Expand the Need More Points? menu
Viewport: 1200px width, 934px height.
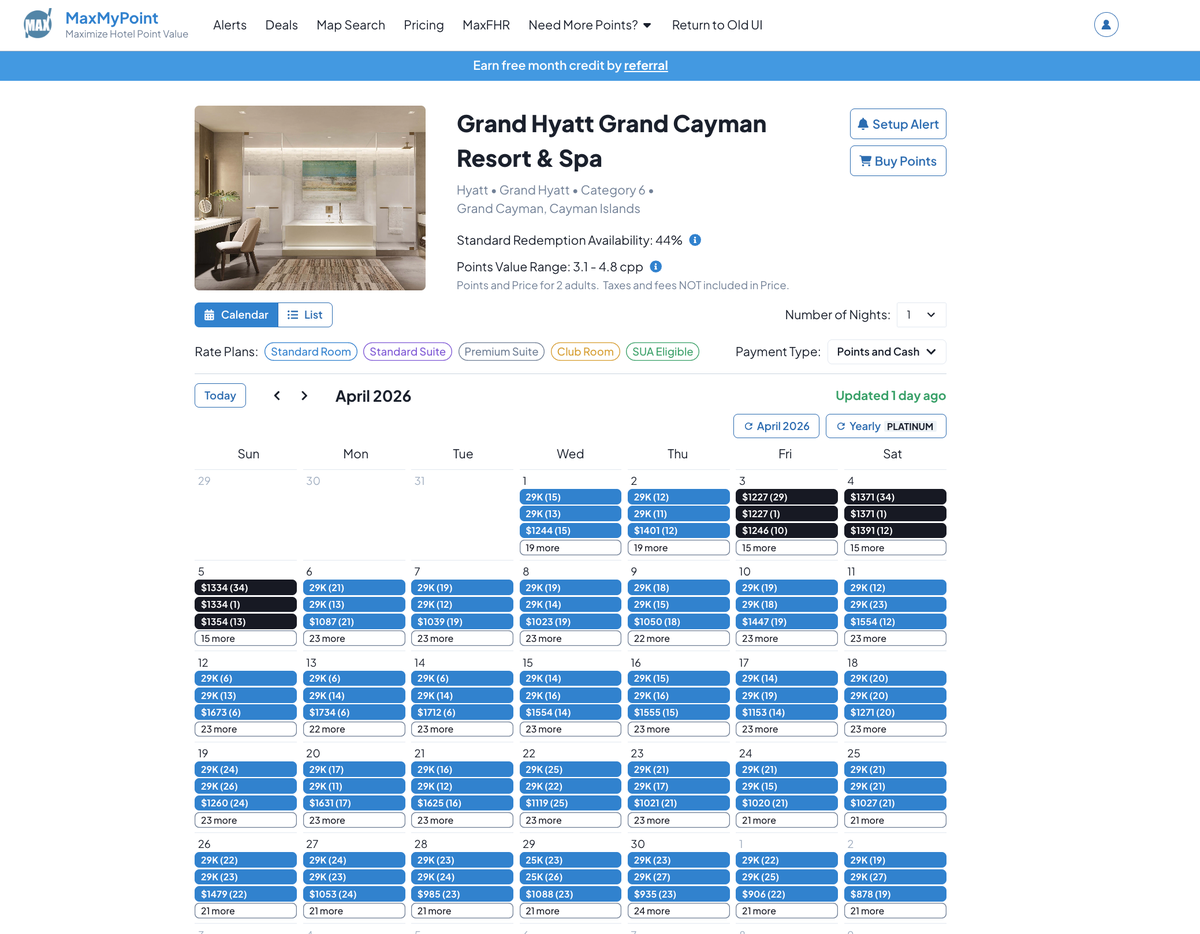[x=590, y=25]
